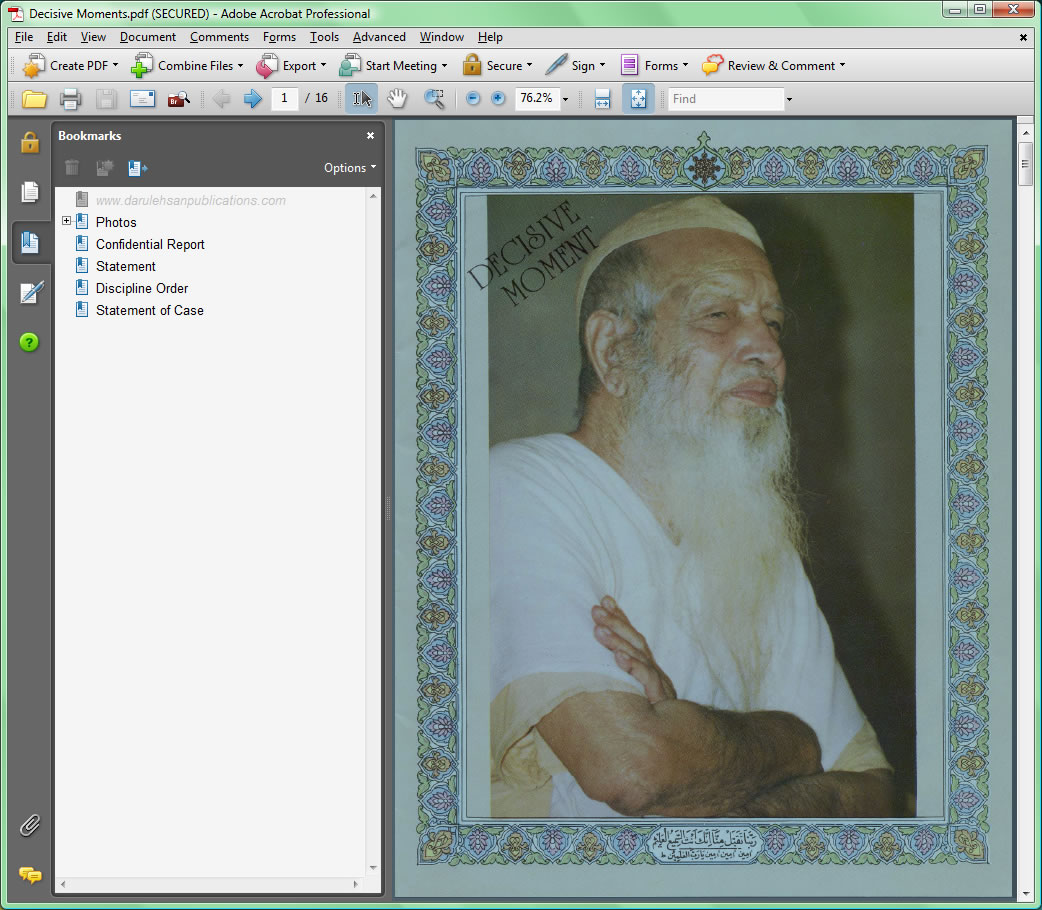1042x910 pixels.
Task: Click the Find search field
Action: [725, 99]
